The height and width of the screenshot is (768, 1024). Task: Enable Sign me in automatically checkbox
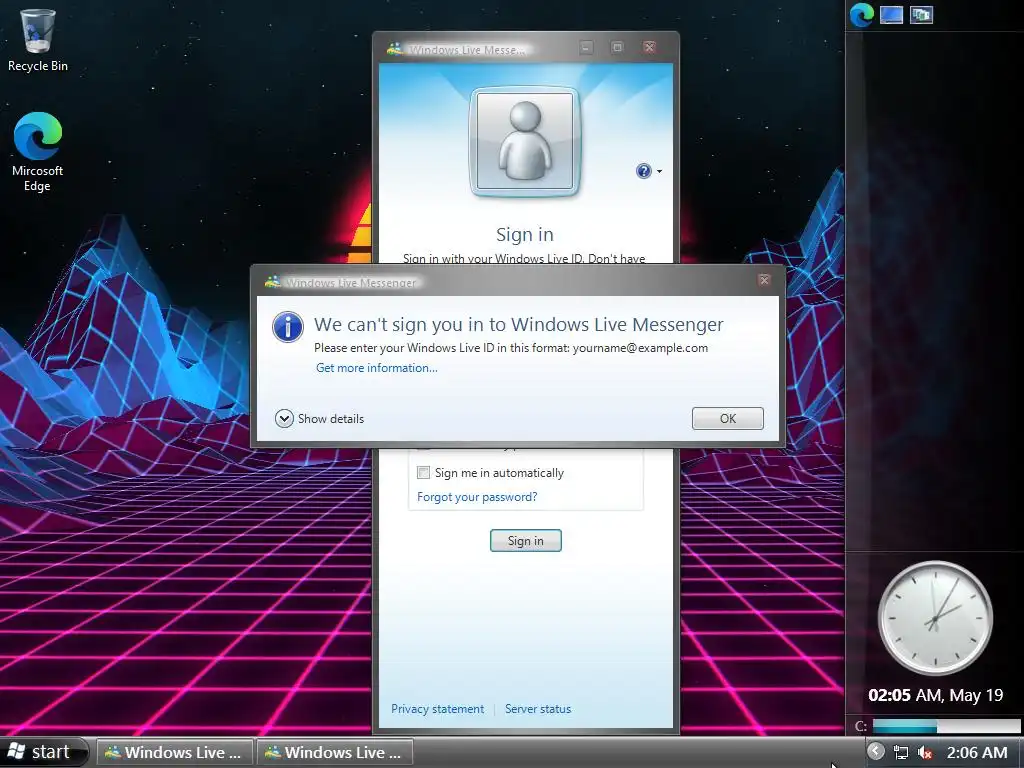424,472
